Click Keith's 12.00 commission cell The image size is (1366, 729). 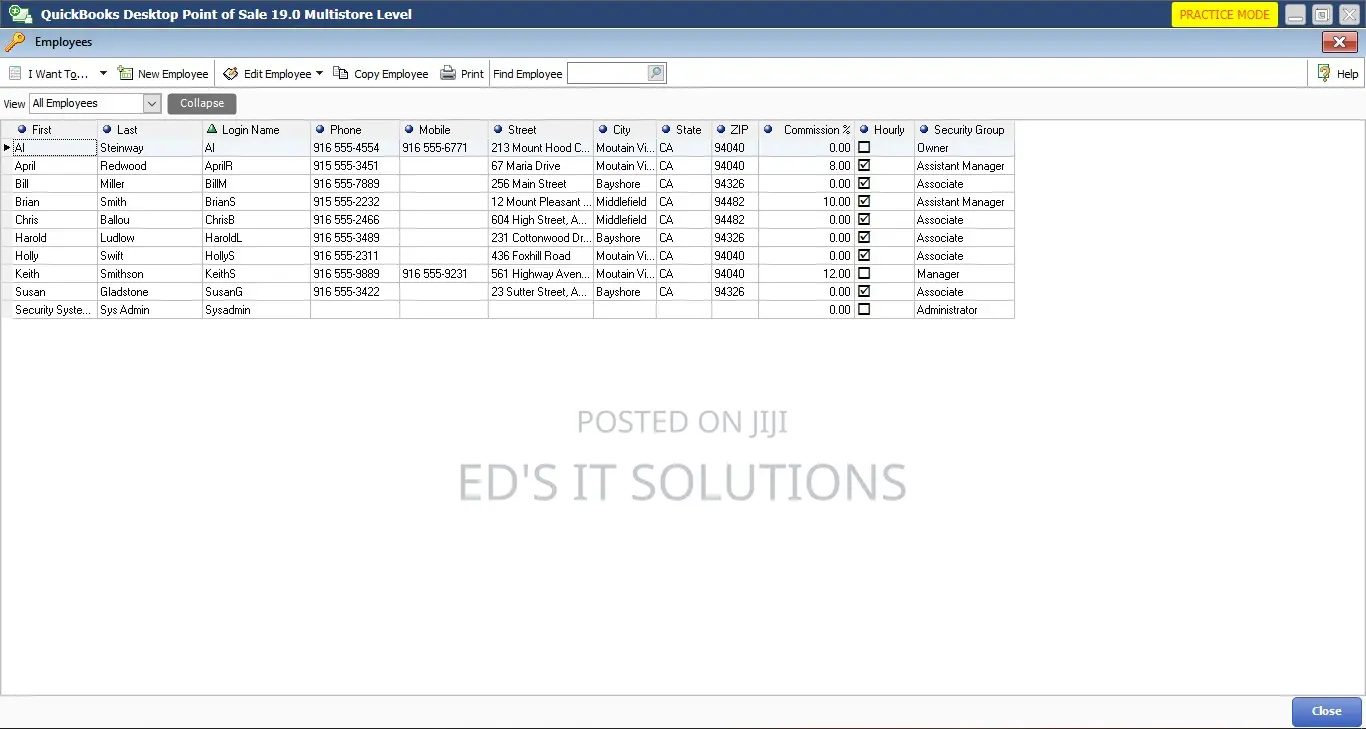(807, 274)
